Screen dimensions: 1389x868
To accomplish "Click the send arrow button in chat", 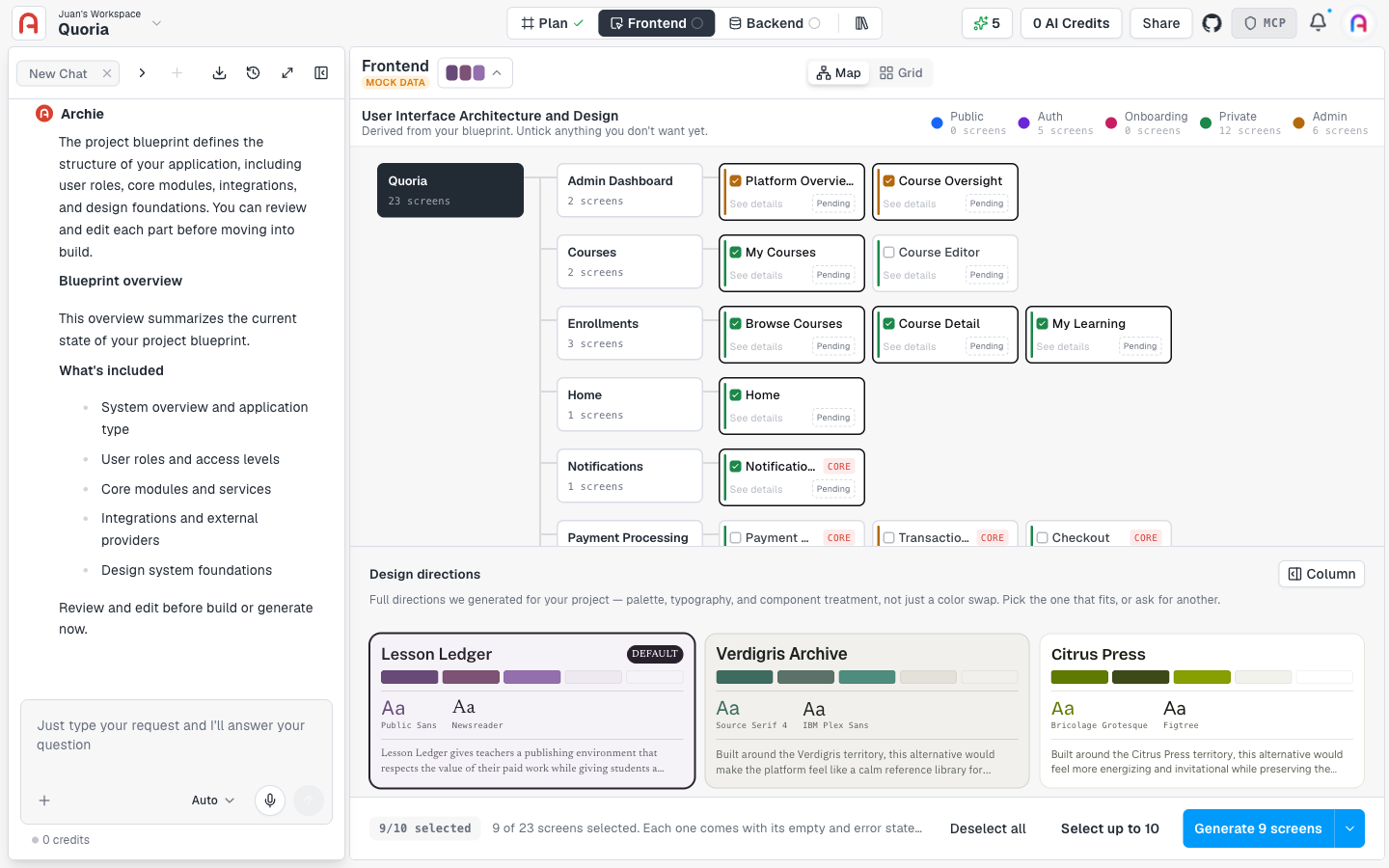I will click(x=309, y=800).
